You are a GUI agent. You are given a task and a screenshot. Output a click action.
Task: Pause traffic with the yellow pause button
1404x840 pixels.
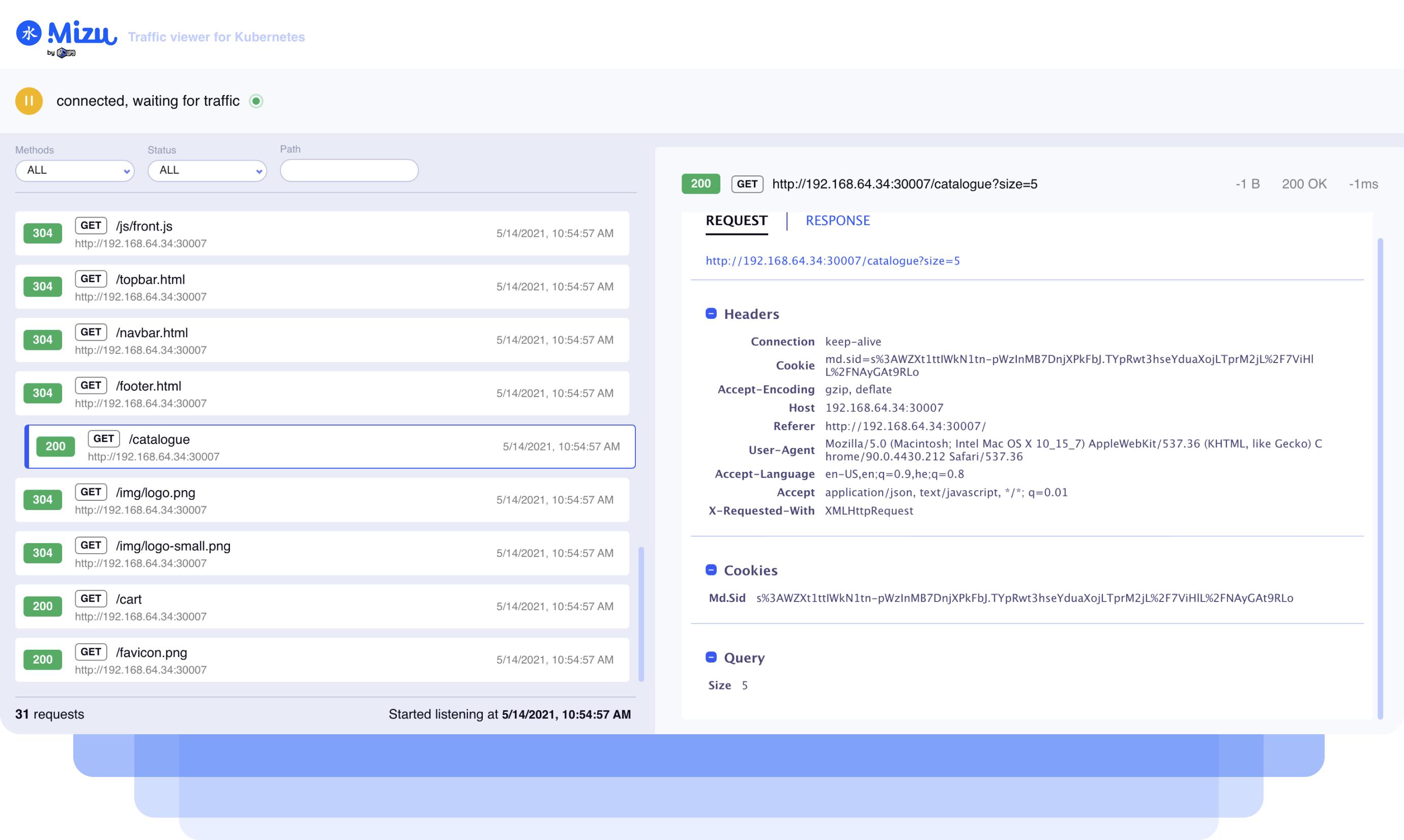click(x=29, y=101)
